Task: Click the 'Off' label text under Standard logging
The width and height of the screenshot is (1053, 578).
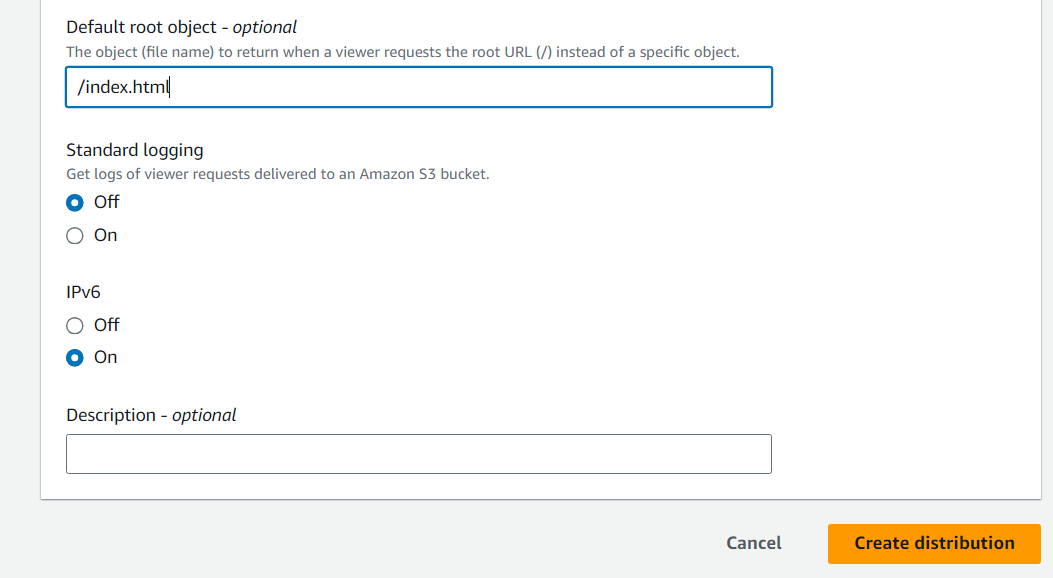Action: pyautogui.click(x=106, y=202)
